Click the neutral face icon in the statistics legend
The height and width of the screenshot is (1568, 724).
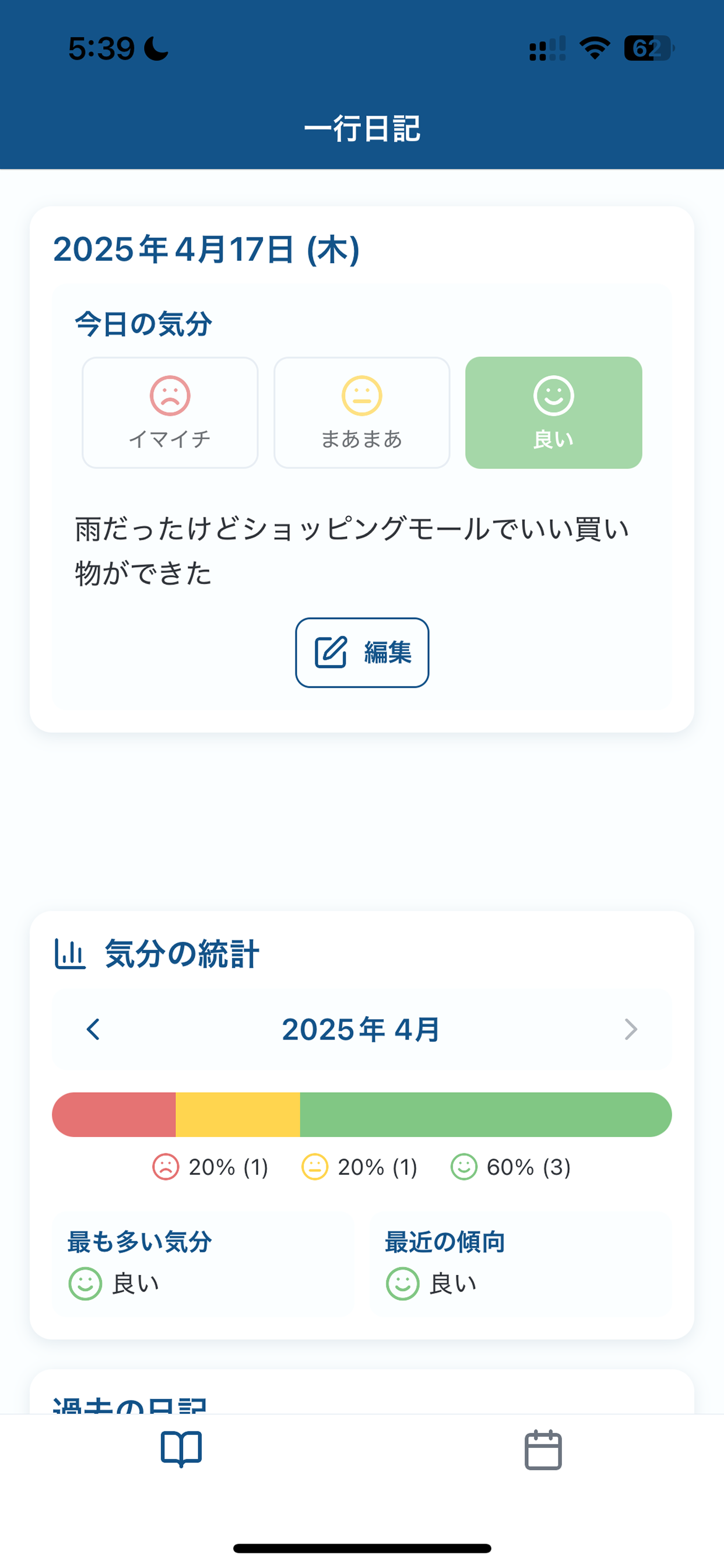[x=314, y=1167]
